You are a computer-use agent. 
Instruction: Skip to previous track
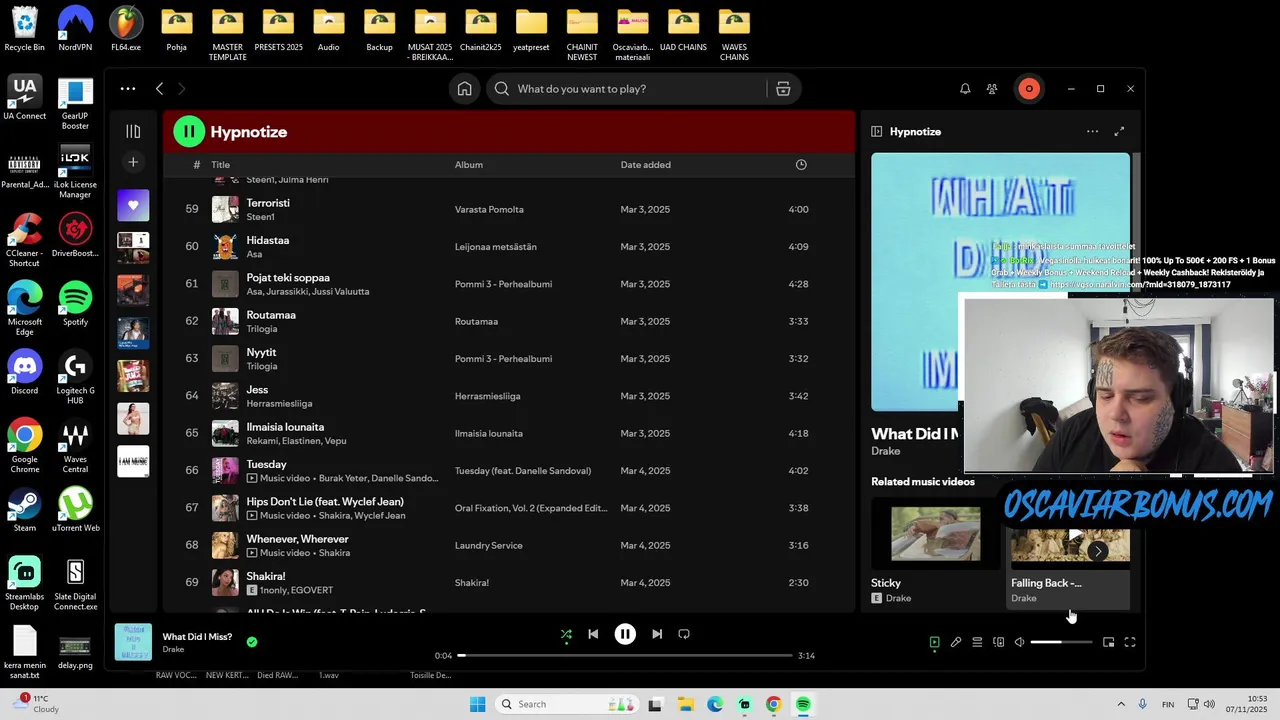pos(593,634)
